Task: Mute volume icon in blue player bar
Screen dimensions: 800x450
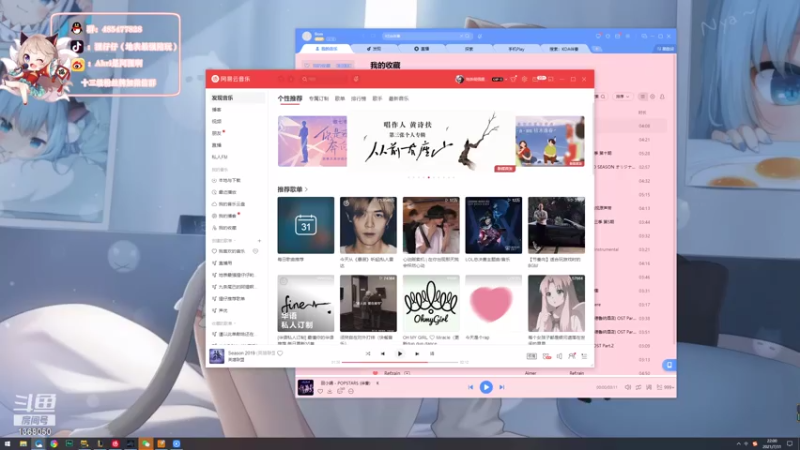Action: [x=628, y=387]
